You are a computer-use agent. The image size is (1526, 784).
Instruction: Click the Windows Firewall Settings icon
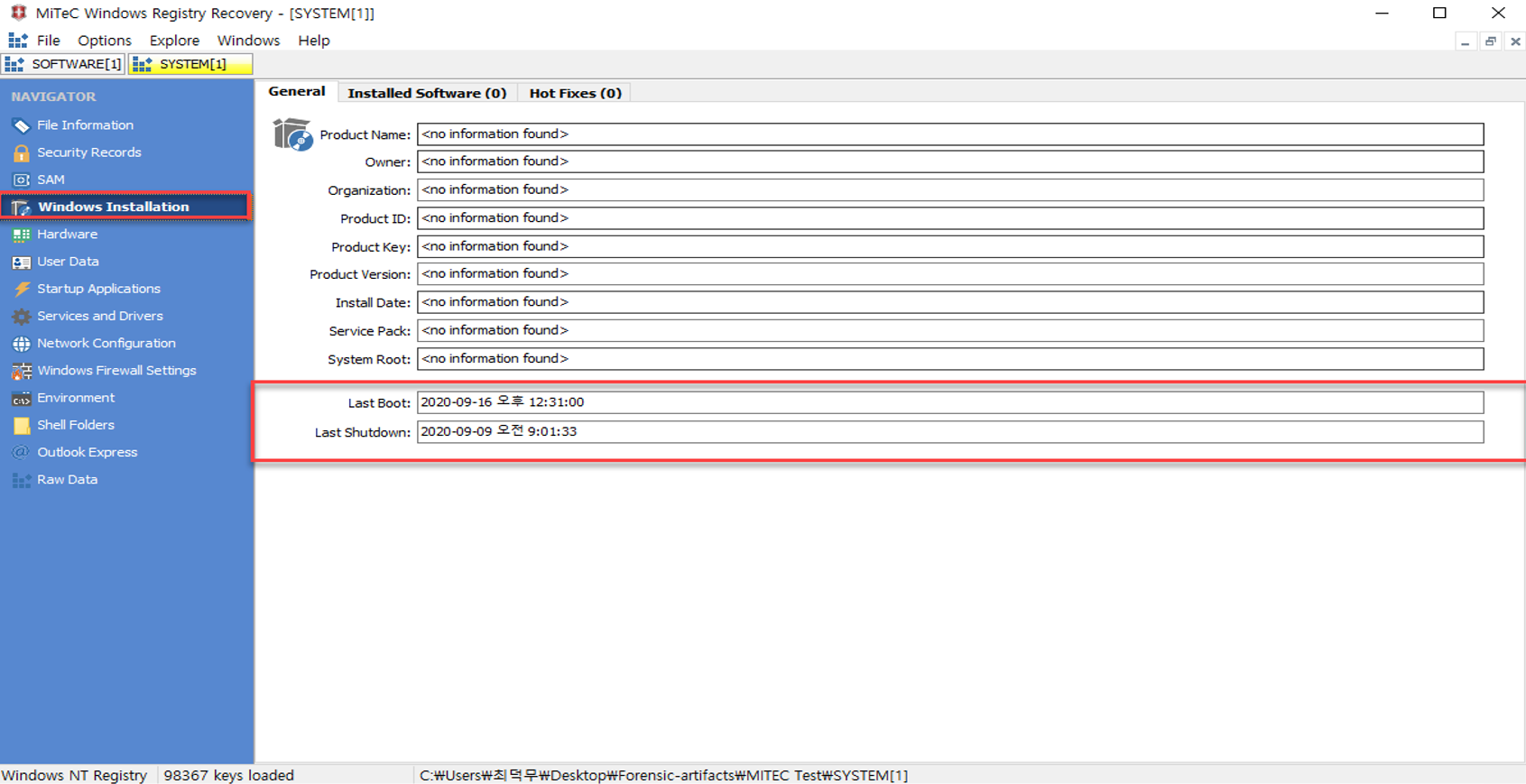21,371
